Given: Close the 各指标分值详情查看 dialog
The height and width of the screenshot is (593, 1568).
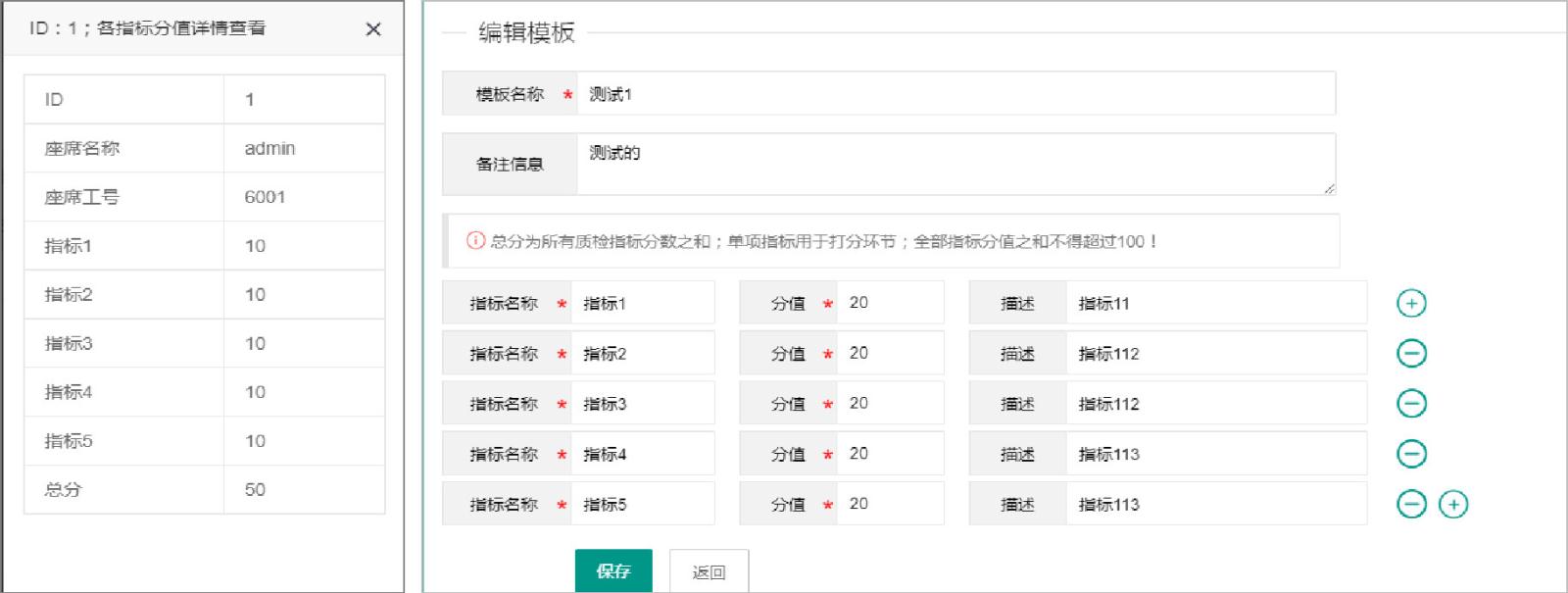Looking at the screenshot, I should (x=373, y=29).
